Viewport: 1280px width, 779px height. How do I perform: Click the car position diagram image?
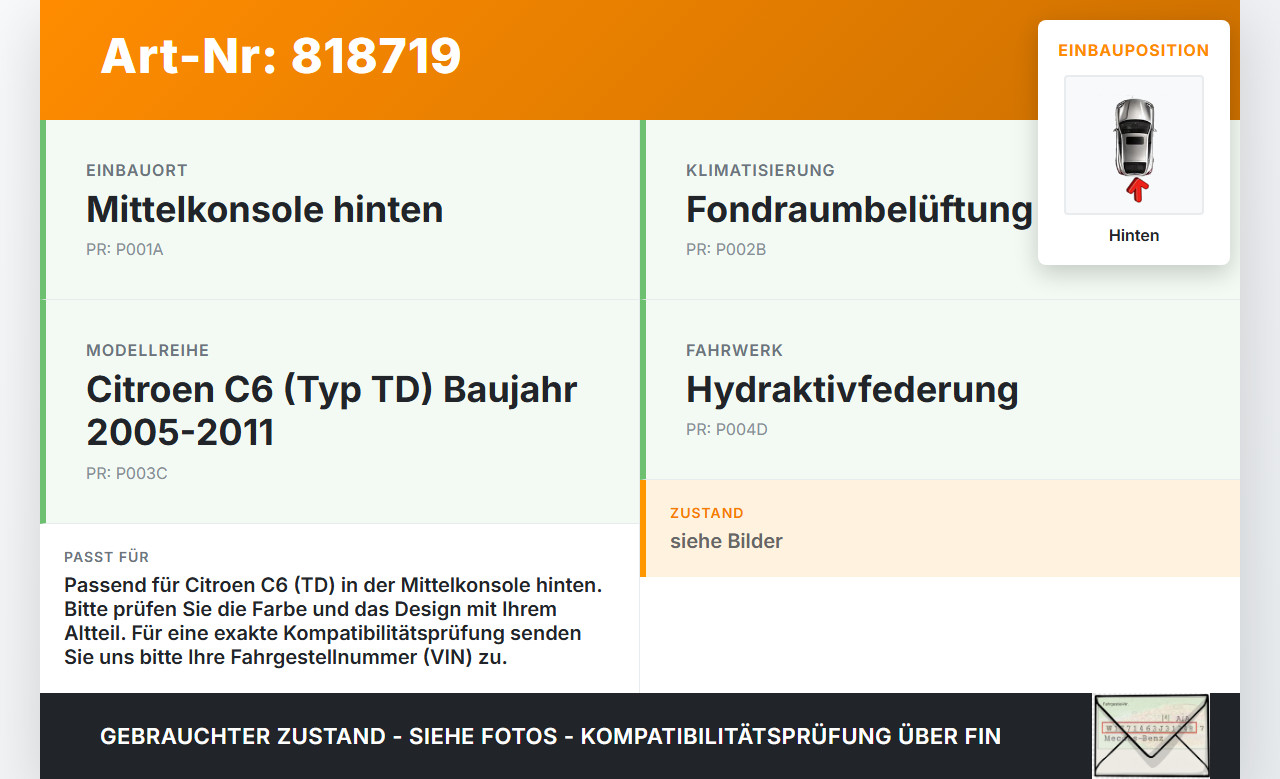coord(1134,145)
